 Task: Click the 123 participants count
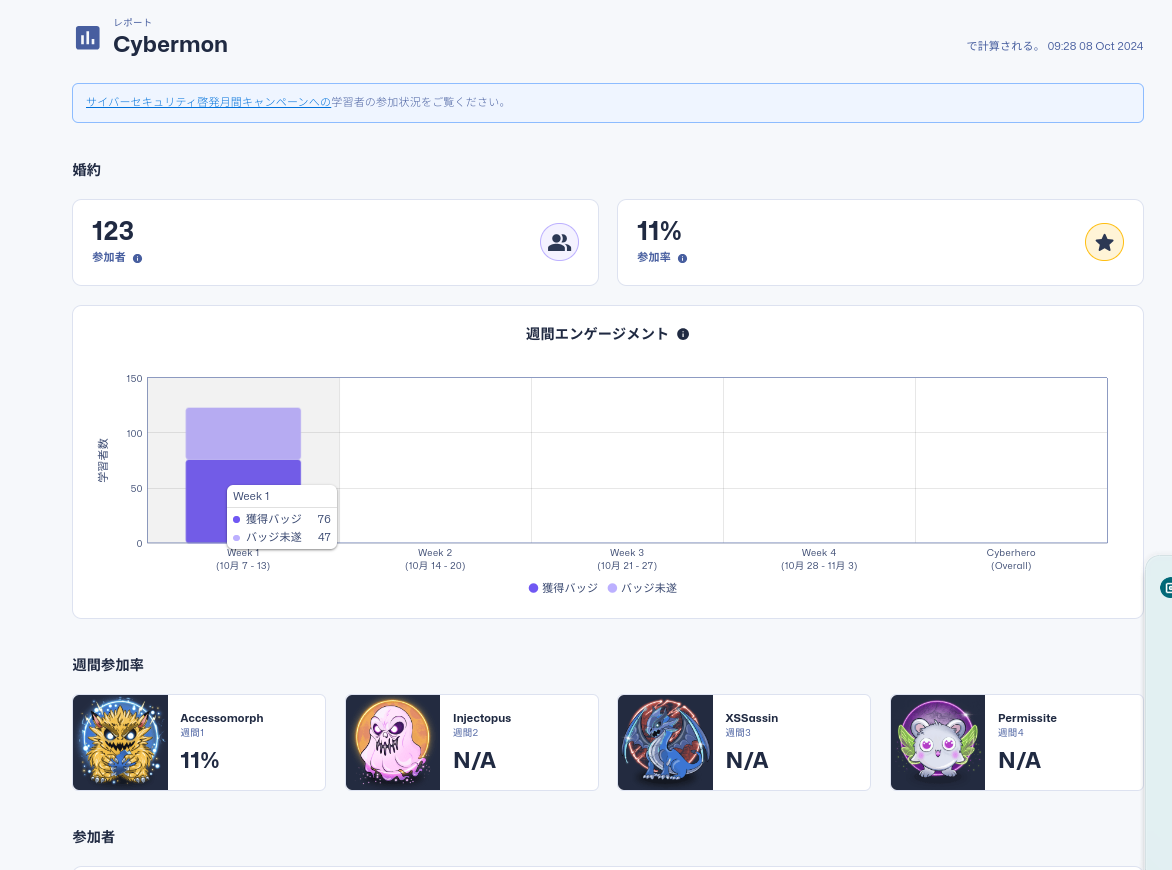(x=113, y=231)
